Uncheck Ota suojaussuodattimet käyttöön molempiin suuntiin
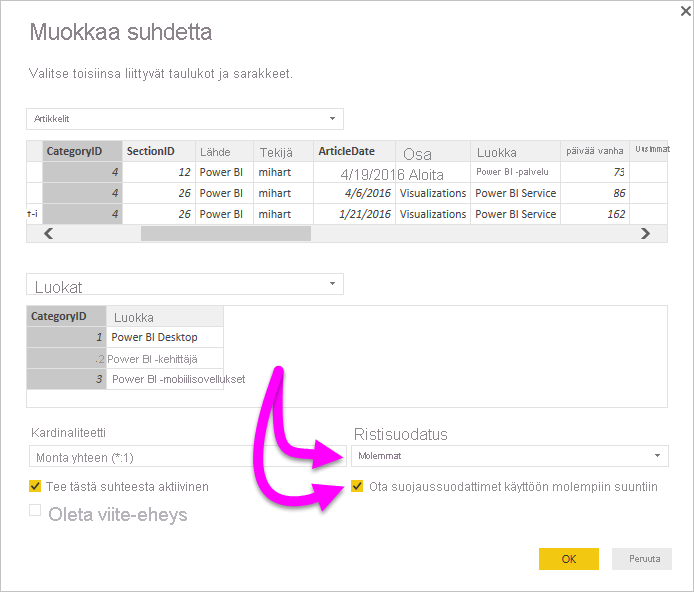Screen dimensions: 694x592 pos(357,486)
